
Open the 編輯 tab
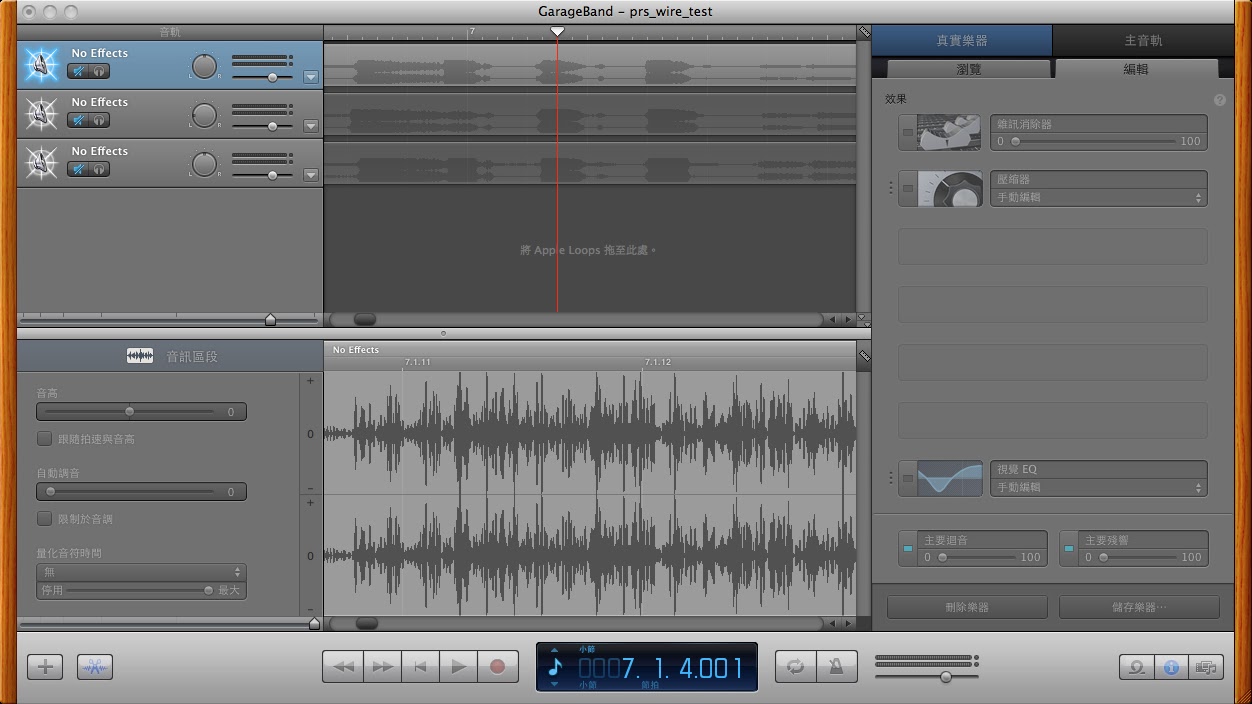point(1136,69)
